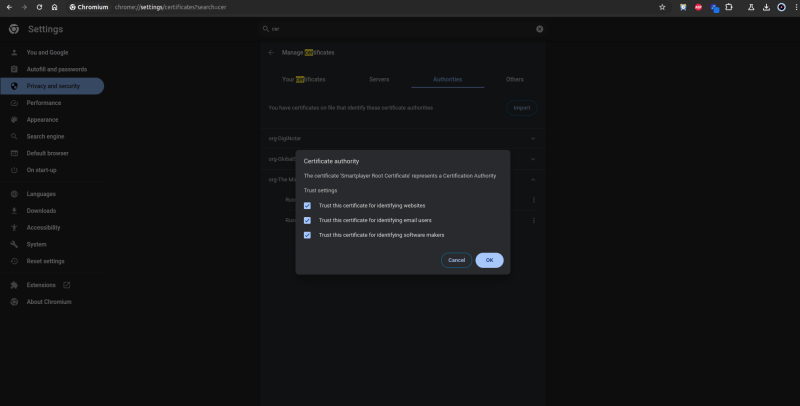
Task: Open the Chromium three-dot main menu
Action: [796, 7]
